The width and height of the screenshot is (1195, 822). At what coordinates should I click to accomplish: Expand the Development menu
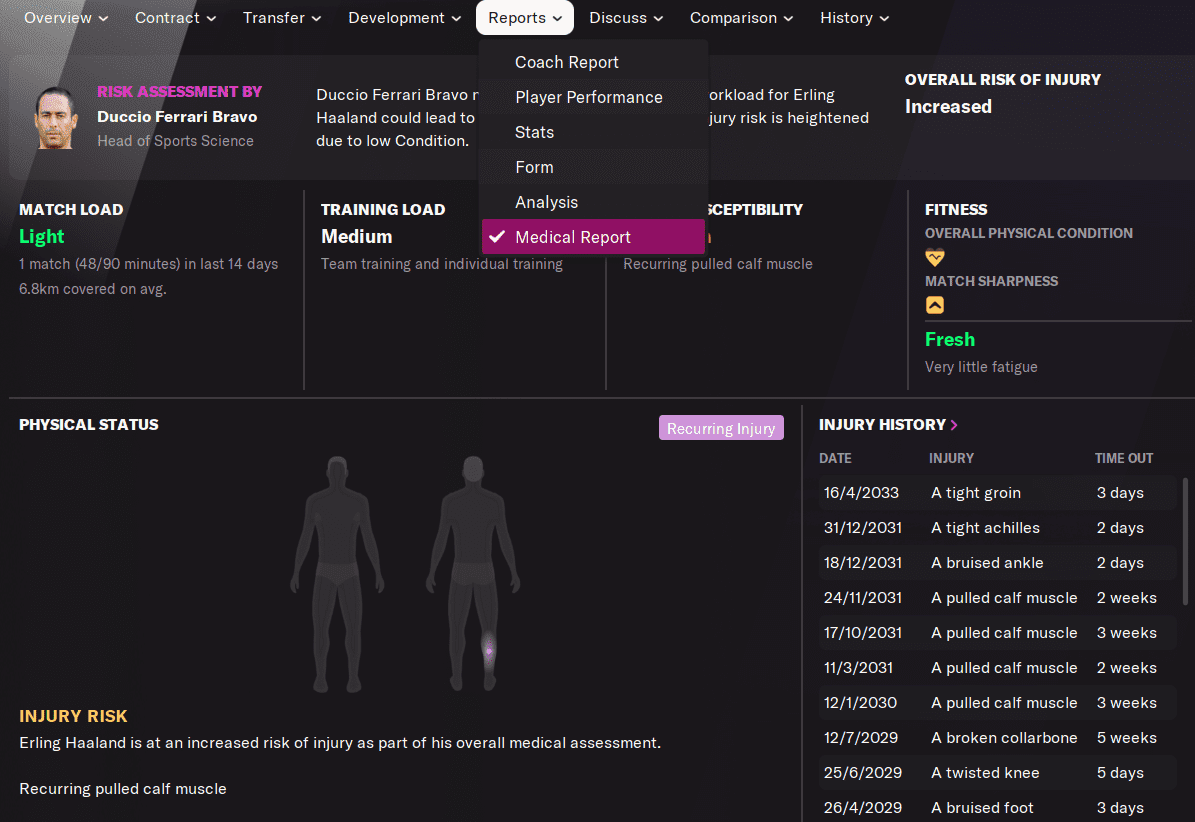(405, 18)
